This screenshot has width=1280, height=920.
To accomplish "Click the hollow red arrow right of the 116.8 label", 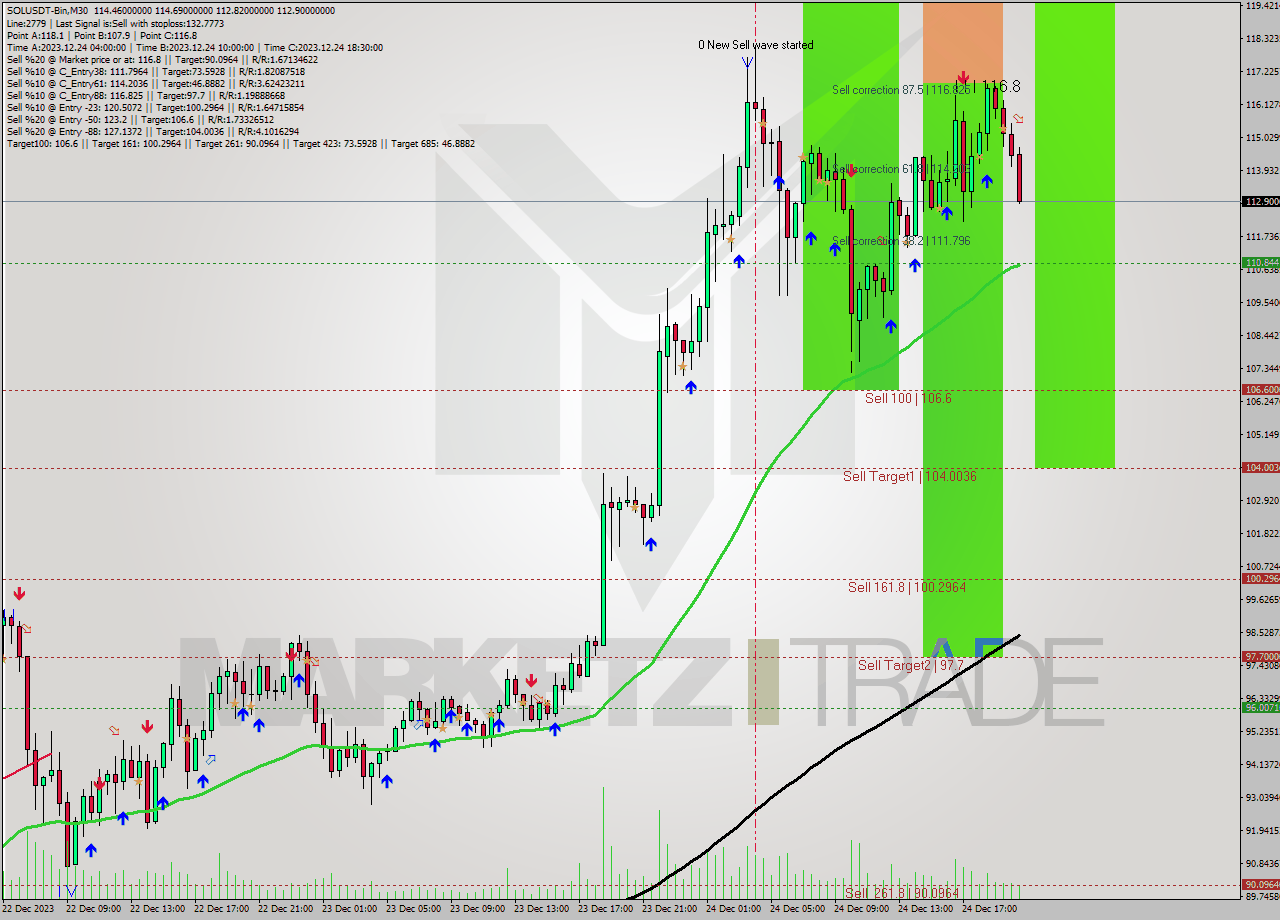I will tap(1018, 119).
